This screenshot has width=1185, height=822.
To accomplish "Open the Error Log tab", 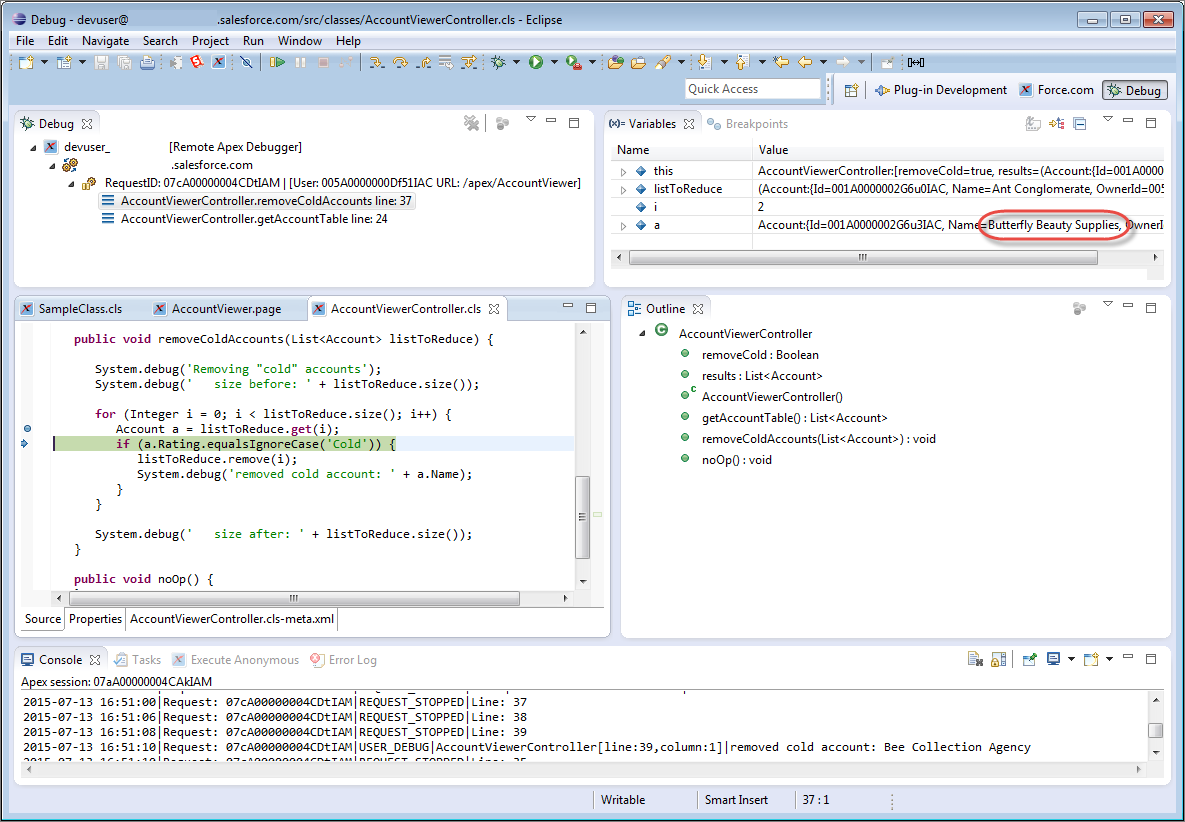I will coord(344,660).
